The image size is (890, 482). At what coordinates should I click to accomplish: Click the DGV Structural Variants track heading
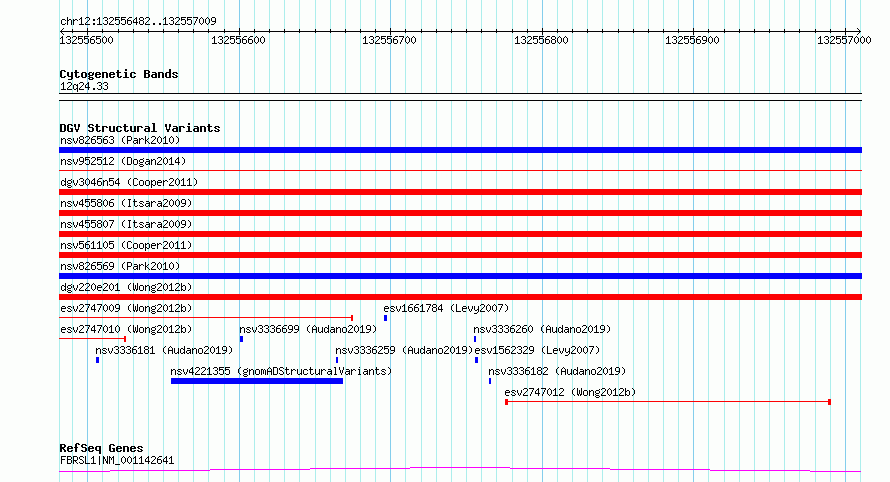140,128
